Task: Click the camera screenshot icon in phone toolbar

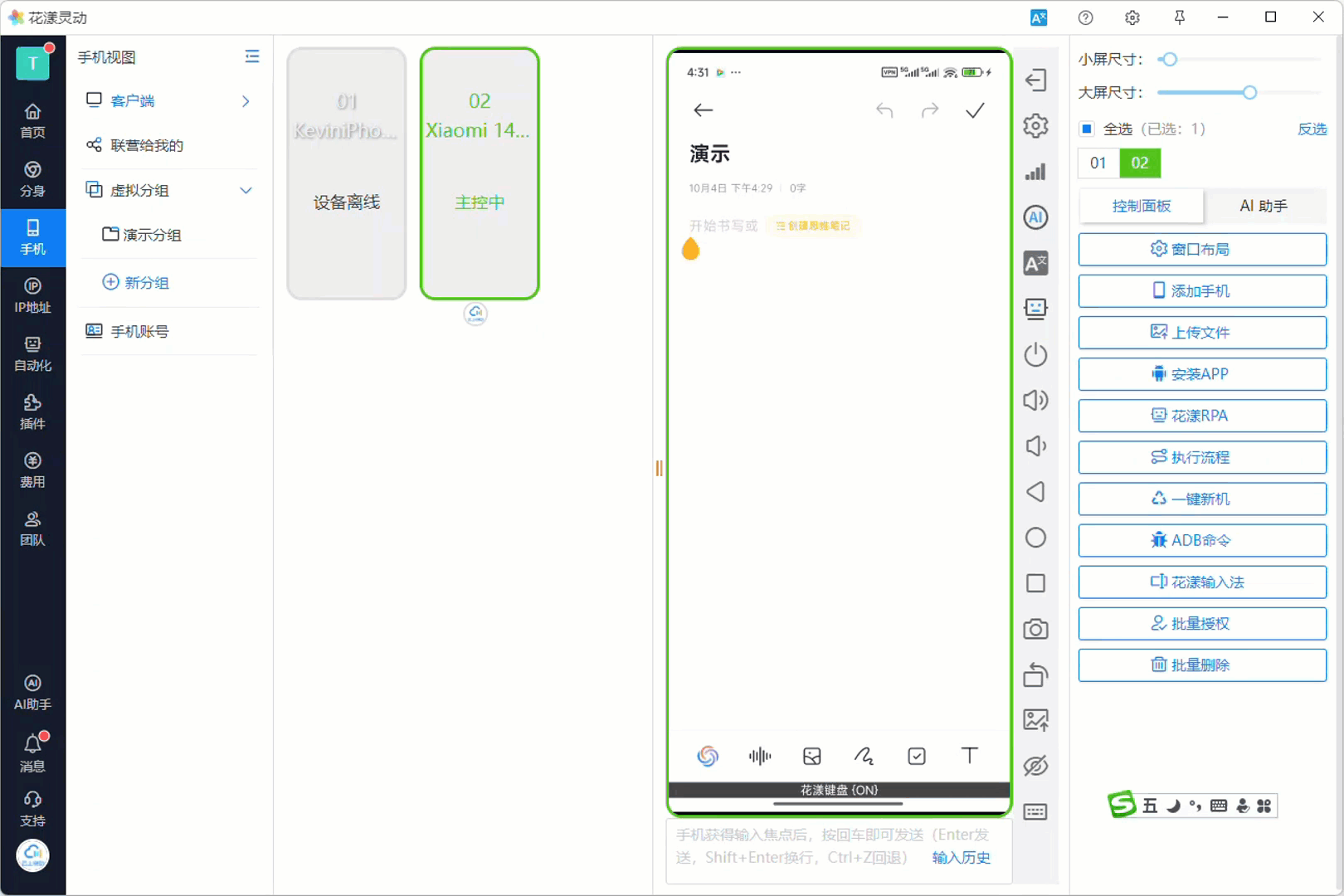Action: [x=1035, y=630]
